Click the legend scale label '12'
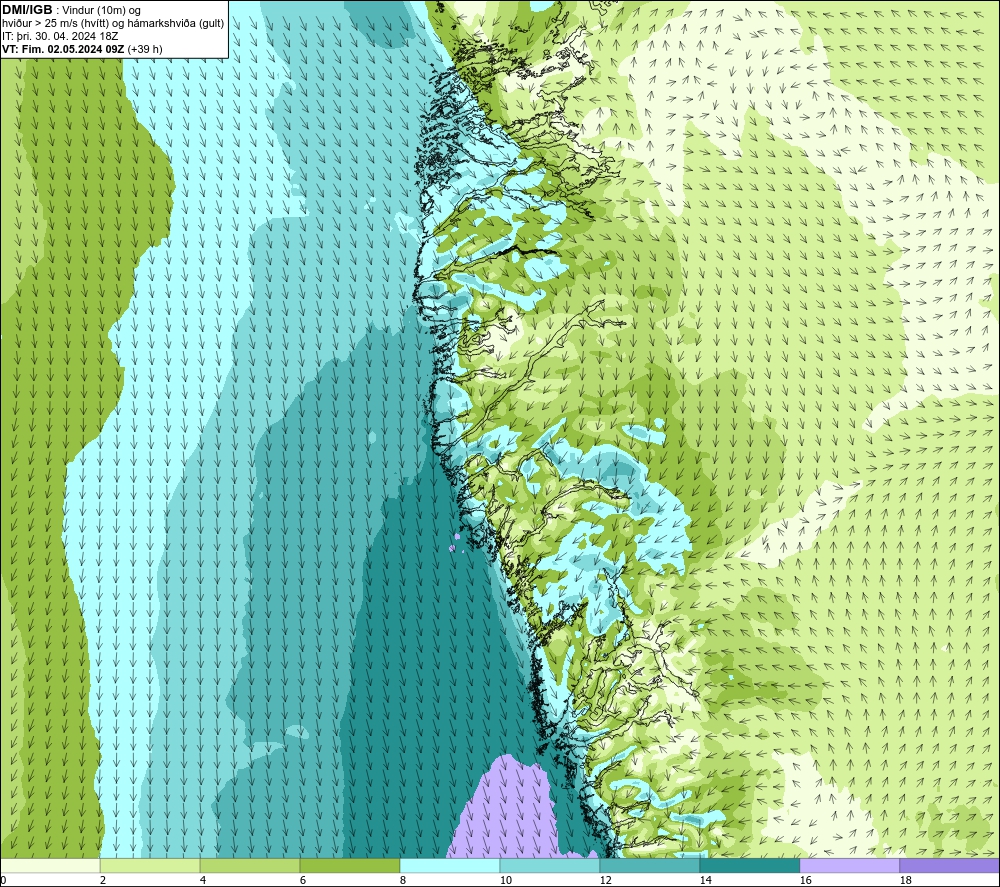Image resolution: width=1000 pixels, height=887 pixels. tap(605, 880)
